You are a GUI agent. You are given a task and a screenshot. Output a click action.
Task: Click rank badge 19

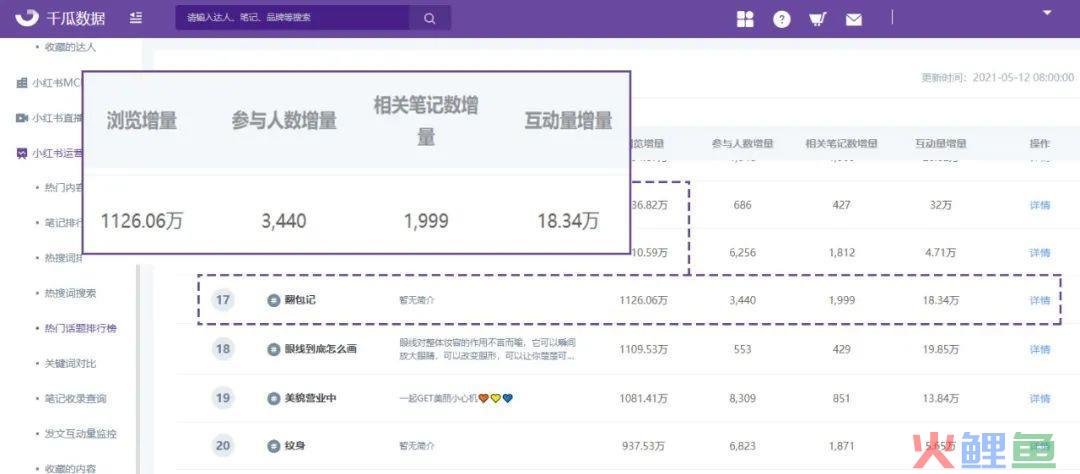[222, 398]
